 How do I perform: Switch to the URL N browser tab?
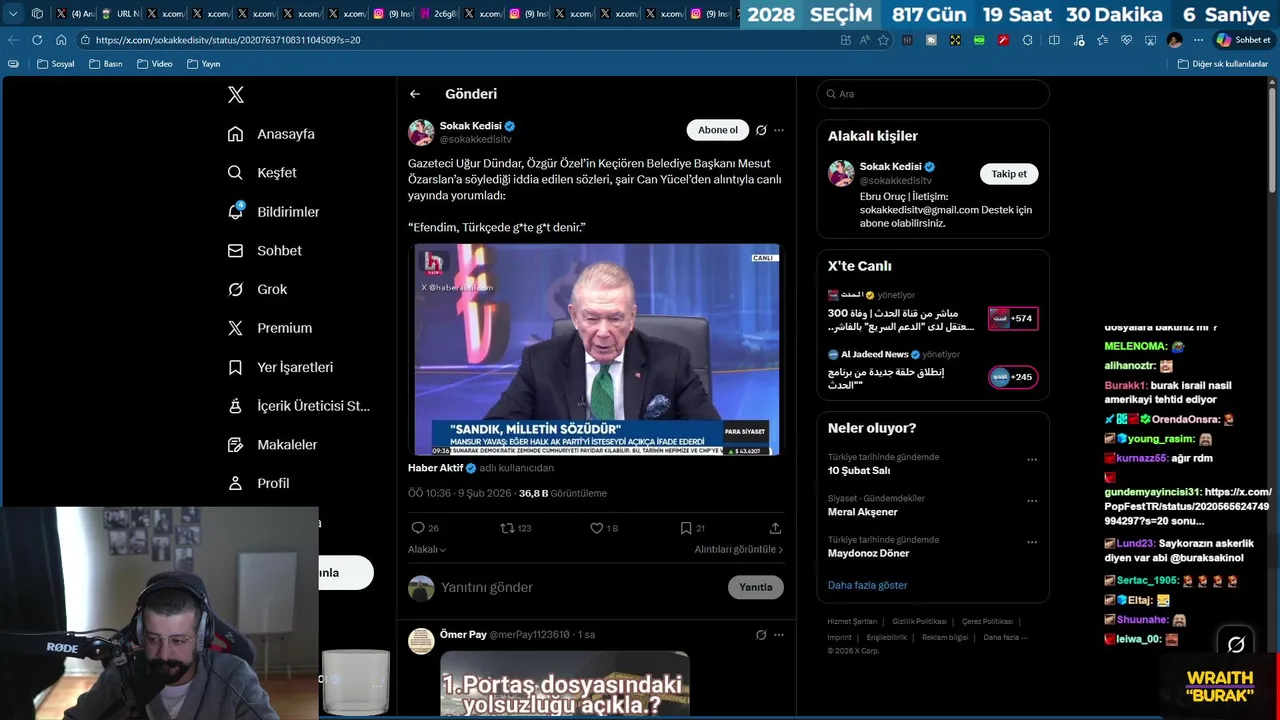[x=121, y=14]
